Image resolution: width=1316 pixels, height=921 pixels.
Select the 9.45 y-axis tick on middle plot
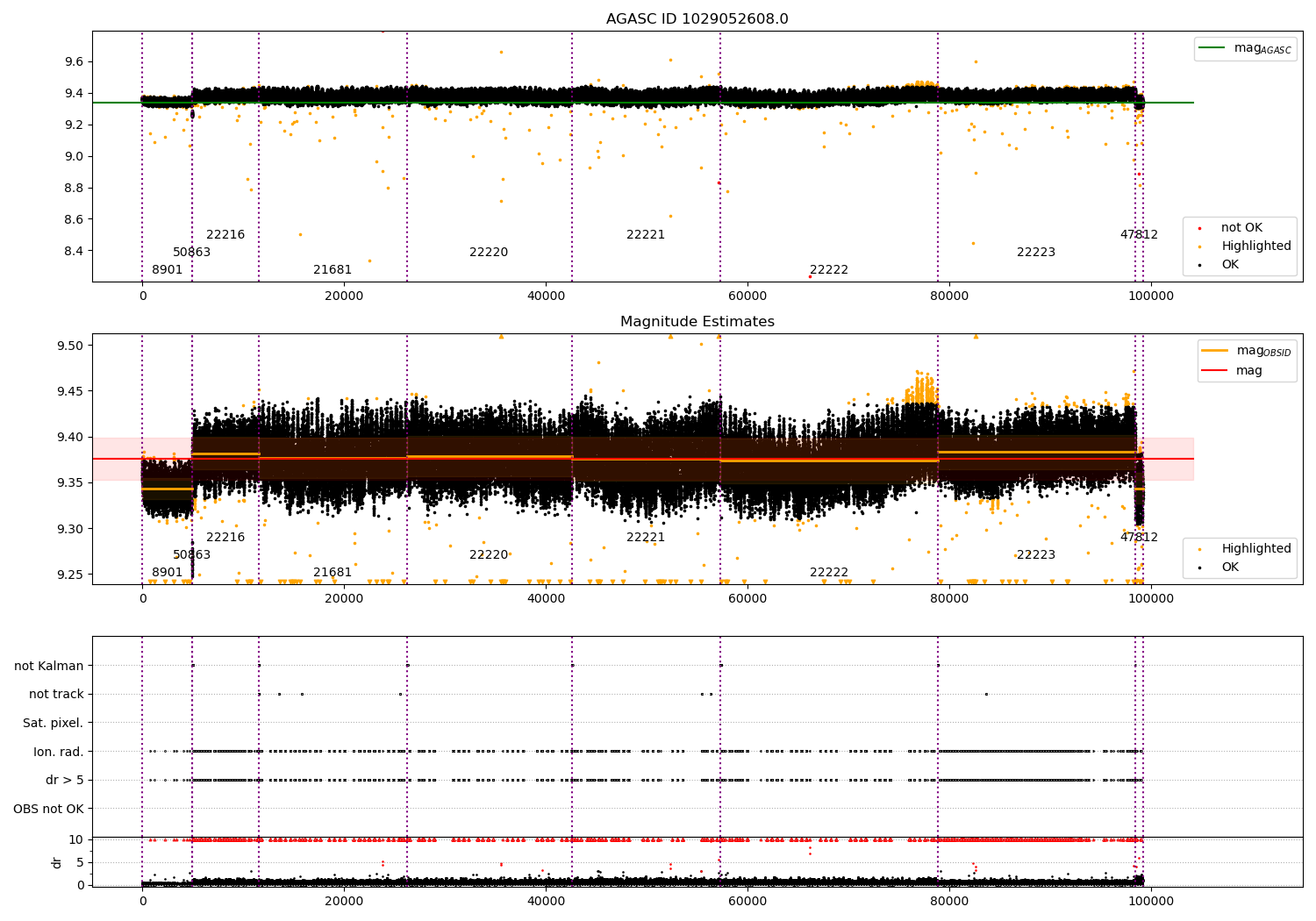(x=70, y=391)
